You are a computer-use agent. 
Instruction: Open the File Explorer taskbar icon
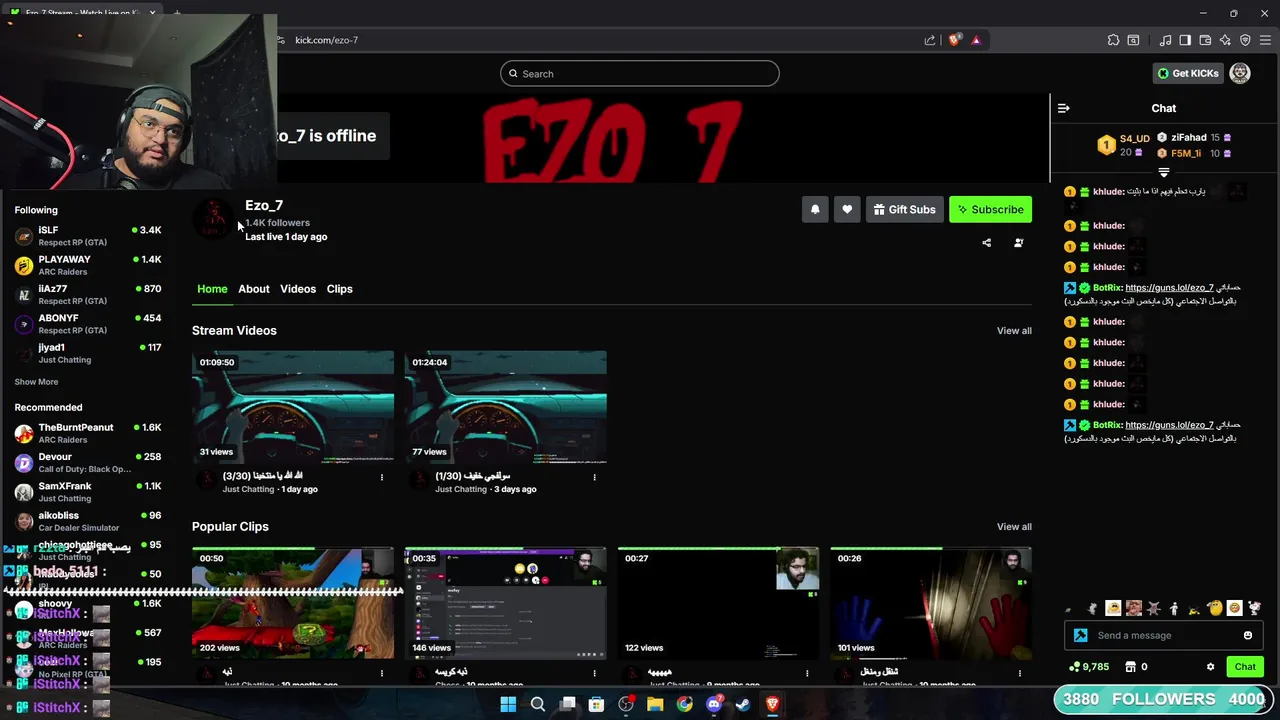click(x=655, y=704)
